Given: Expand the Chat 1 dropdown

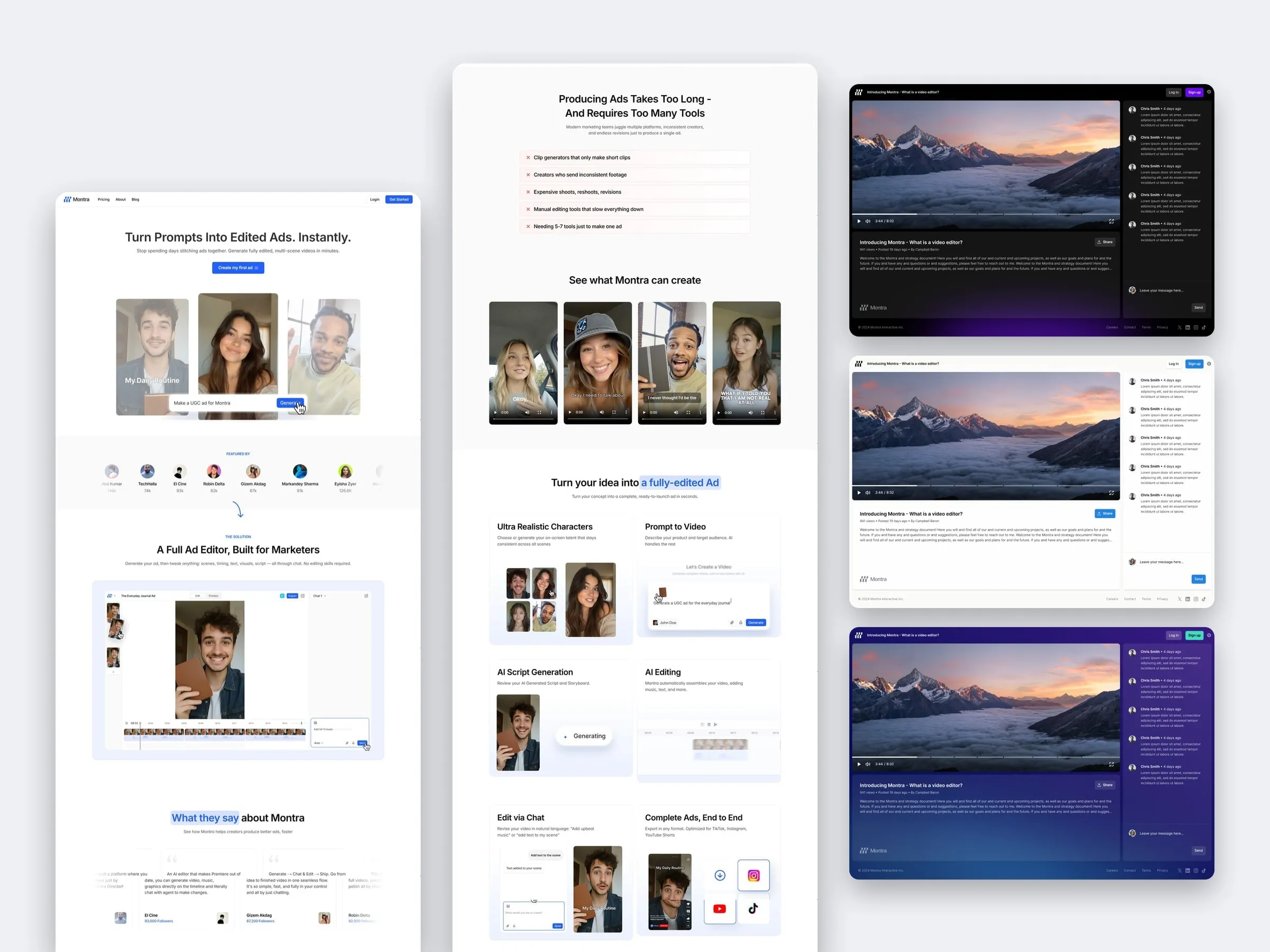Looking at the screenshot, I should 319,596.
